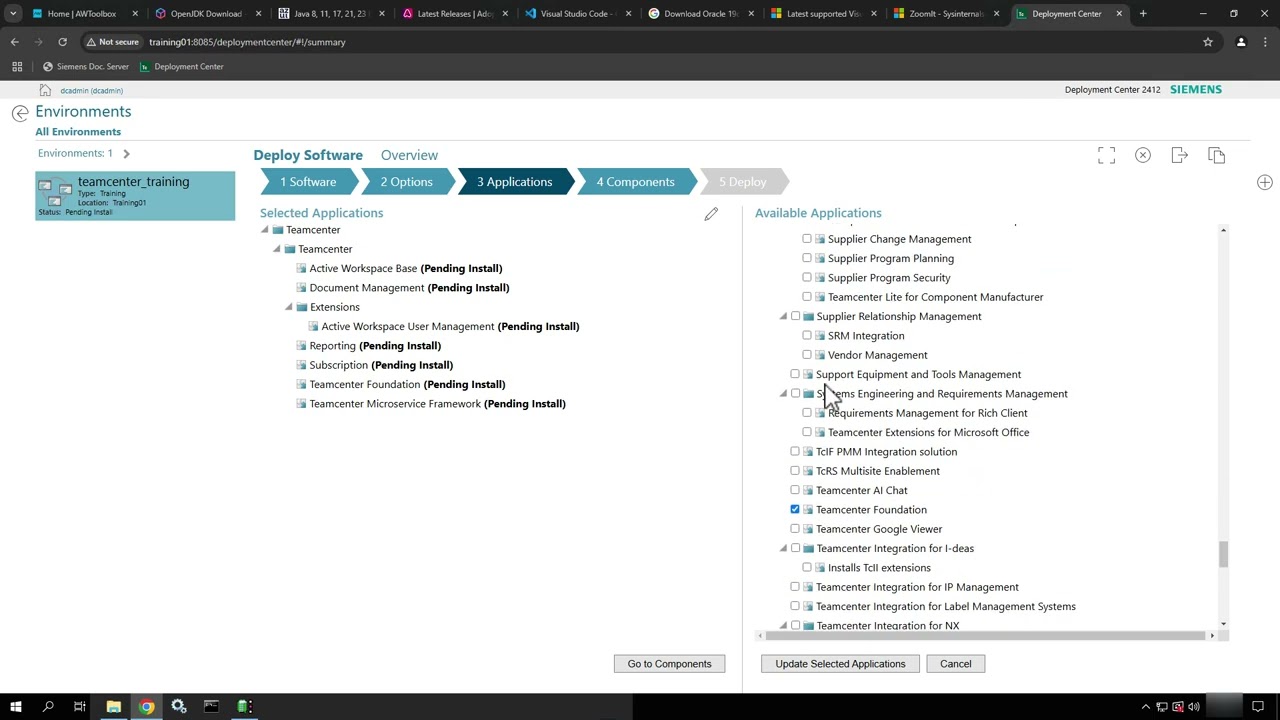Viewport: 1280px width, 720px height.
Task: Select the 3 Applications step
Action: pyautogui.click(x=514, y=182)
